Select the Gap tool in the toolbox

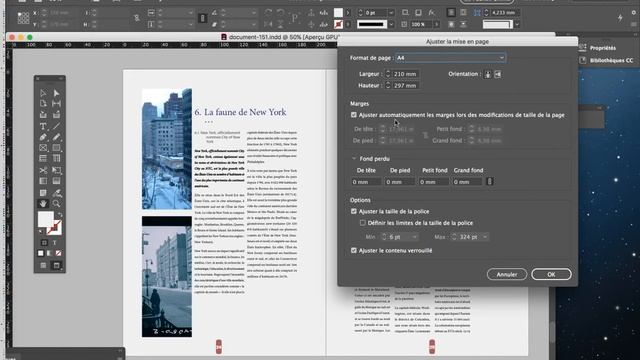56,104
